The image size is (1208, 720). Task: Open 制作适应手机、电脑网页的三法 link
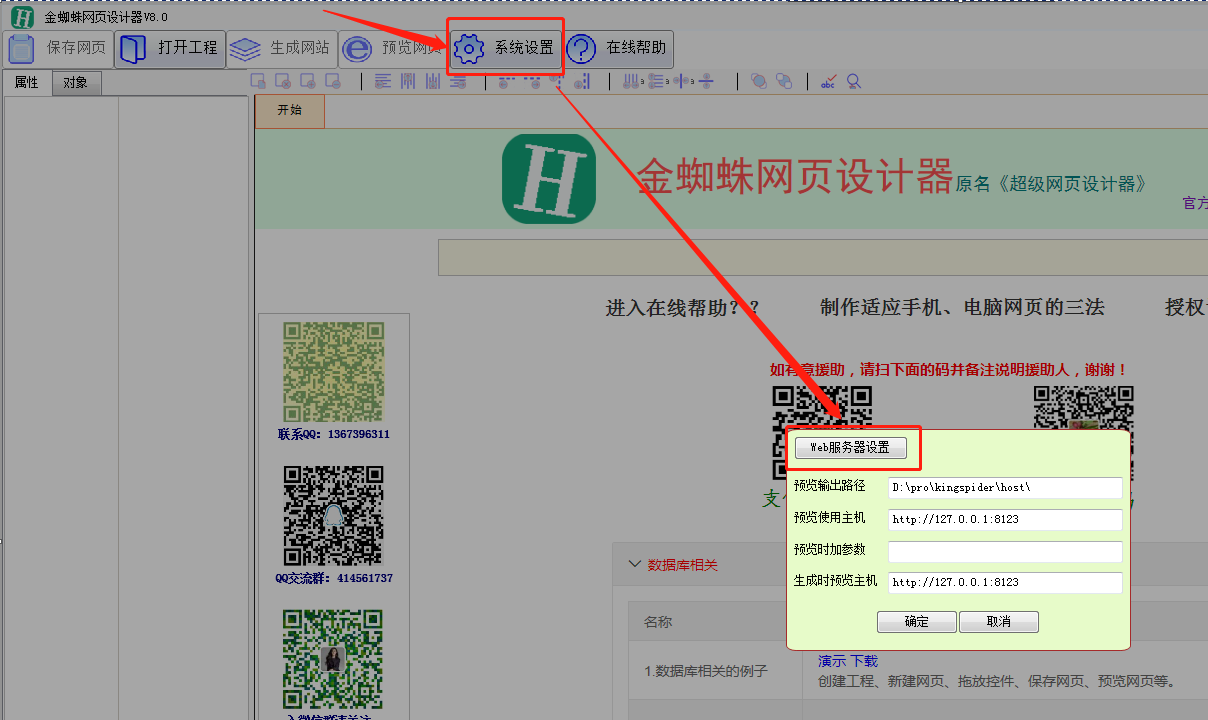(962, 308)
